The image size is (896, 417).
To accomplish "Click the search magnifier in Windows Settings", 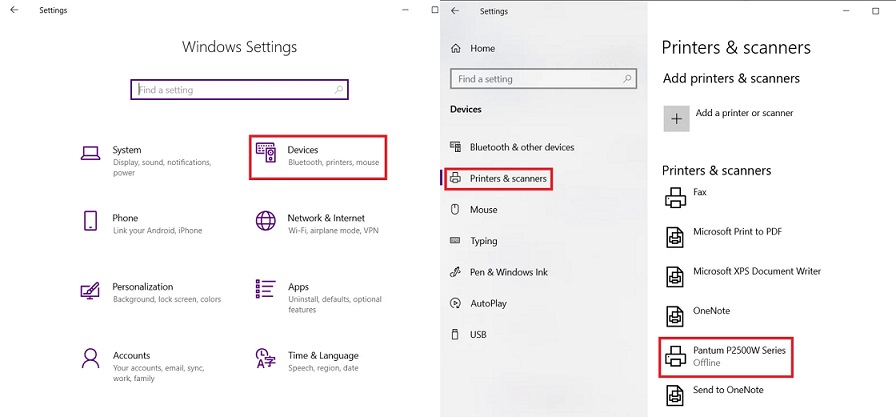I will click(339, 90).
